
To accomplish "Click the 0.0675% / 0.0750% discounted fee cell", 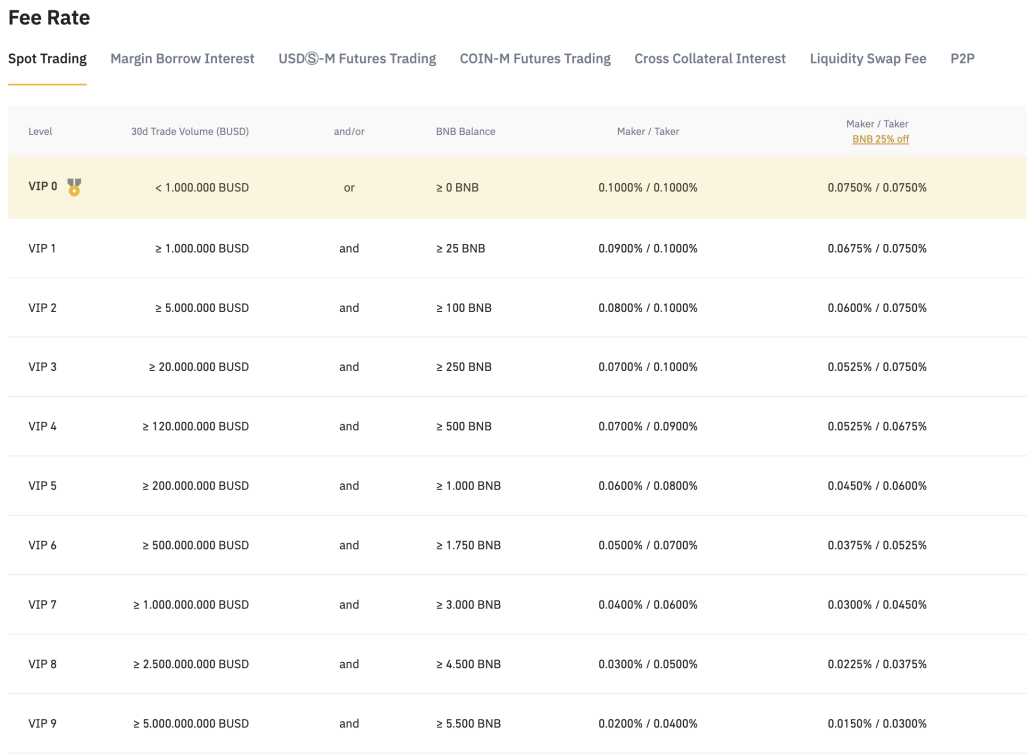I will (877, 249).
